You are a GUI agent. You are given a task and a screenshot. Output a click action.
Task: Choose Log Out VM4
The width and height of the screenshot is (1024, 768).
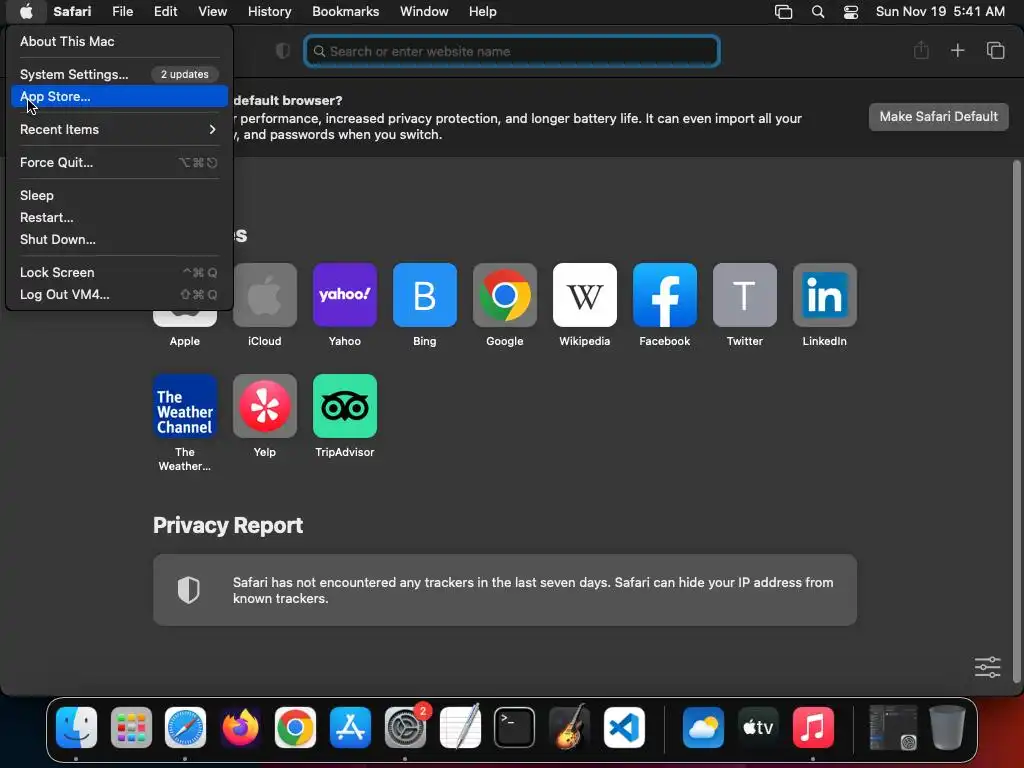pos(119,294)
